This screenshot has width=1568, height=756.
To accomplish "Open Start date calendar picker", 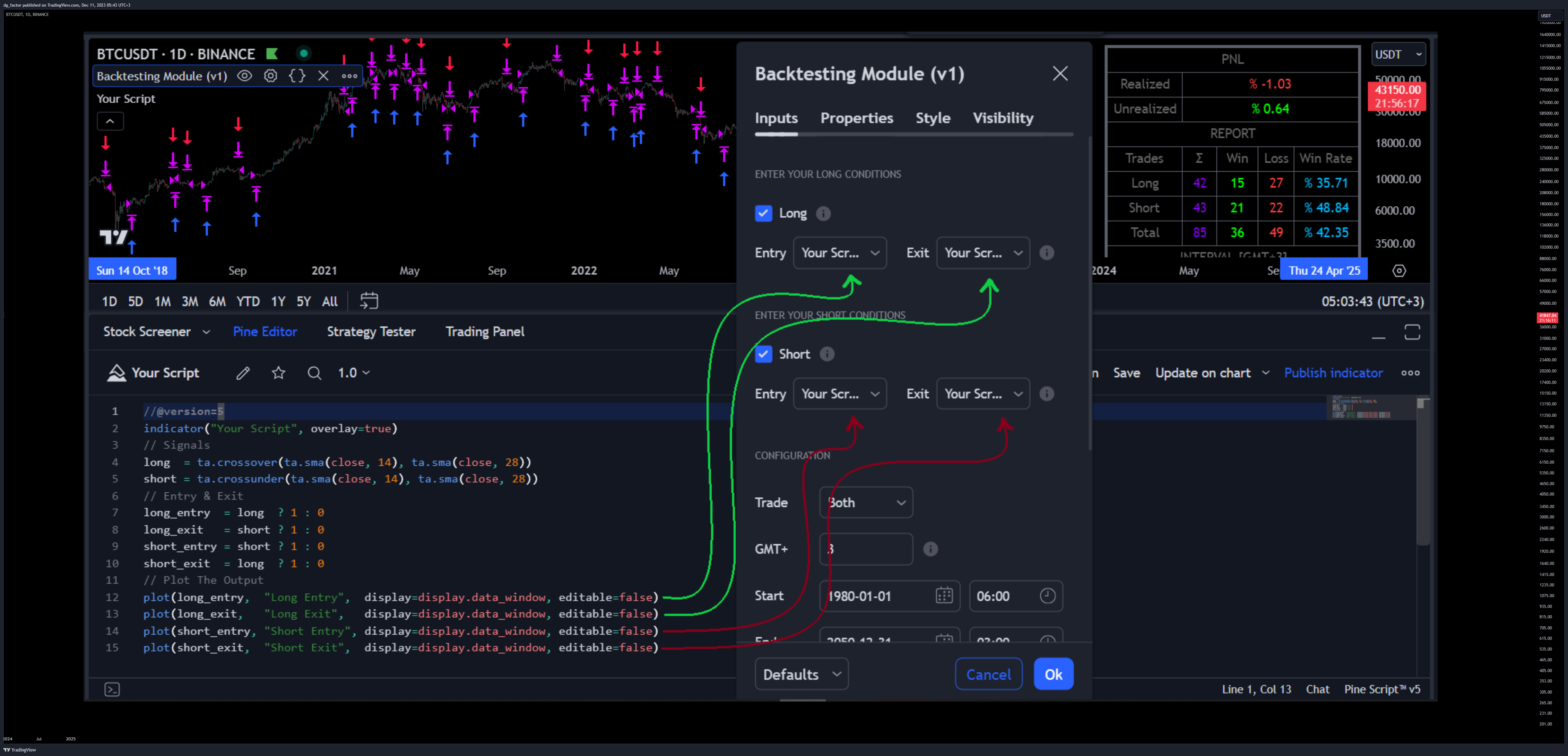I will point(944,596).
